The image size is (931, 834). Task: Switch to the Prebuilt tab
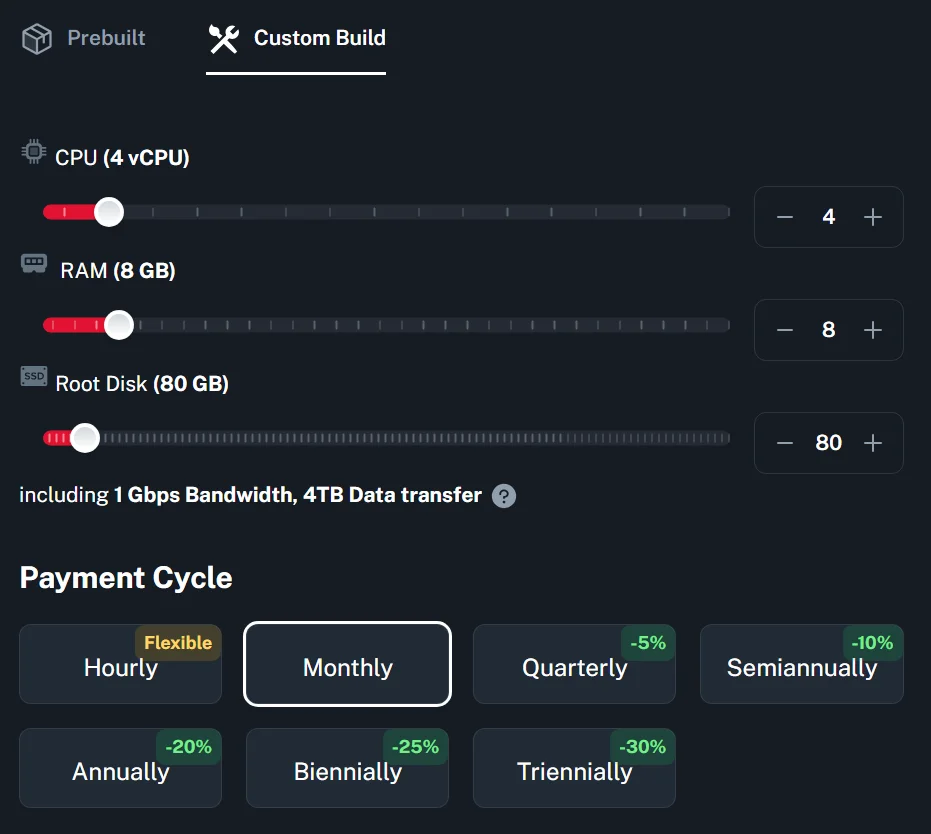point(84,39)
